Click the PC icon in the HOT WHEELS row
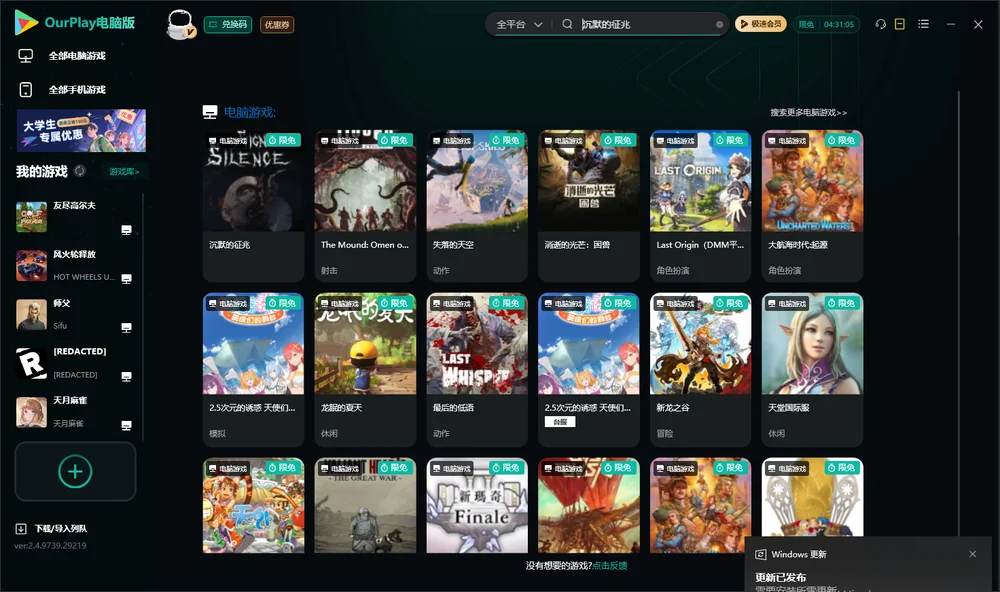The width and height of the screenshot is (1000, 592). point(126,279)
